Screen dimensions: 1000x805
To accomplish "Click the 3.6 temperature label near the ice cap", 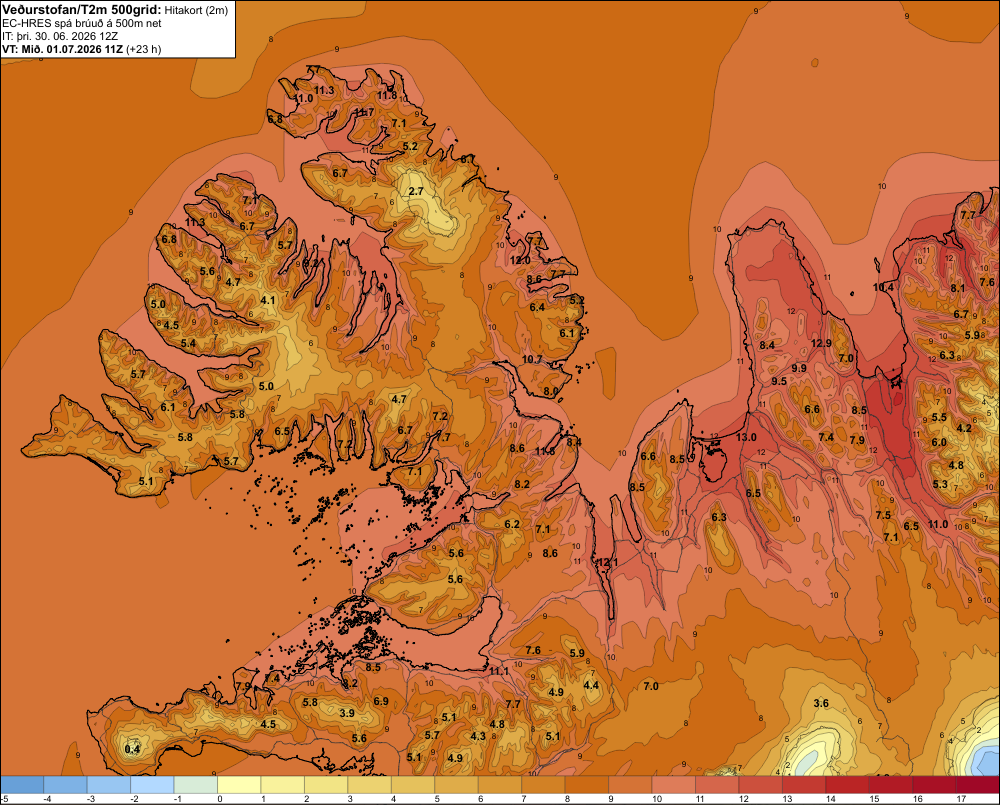I will (821, 704).
